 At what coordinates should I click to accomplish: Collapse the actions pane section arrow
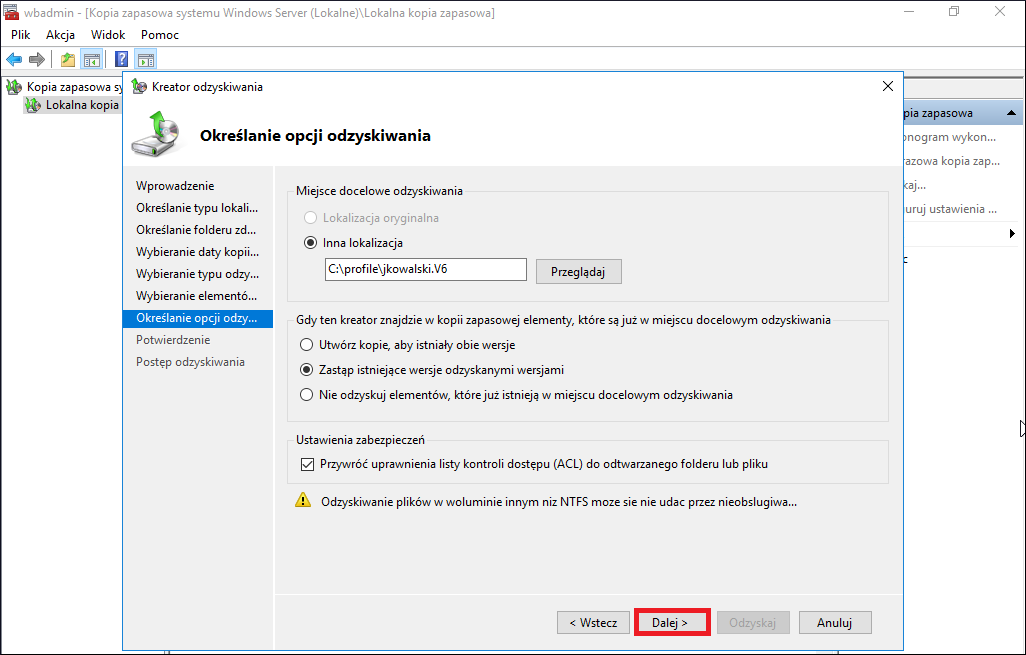pyautogui.click(x=1011, y=113)
